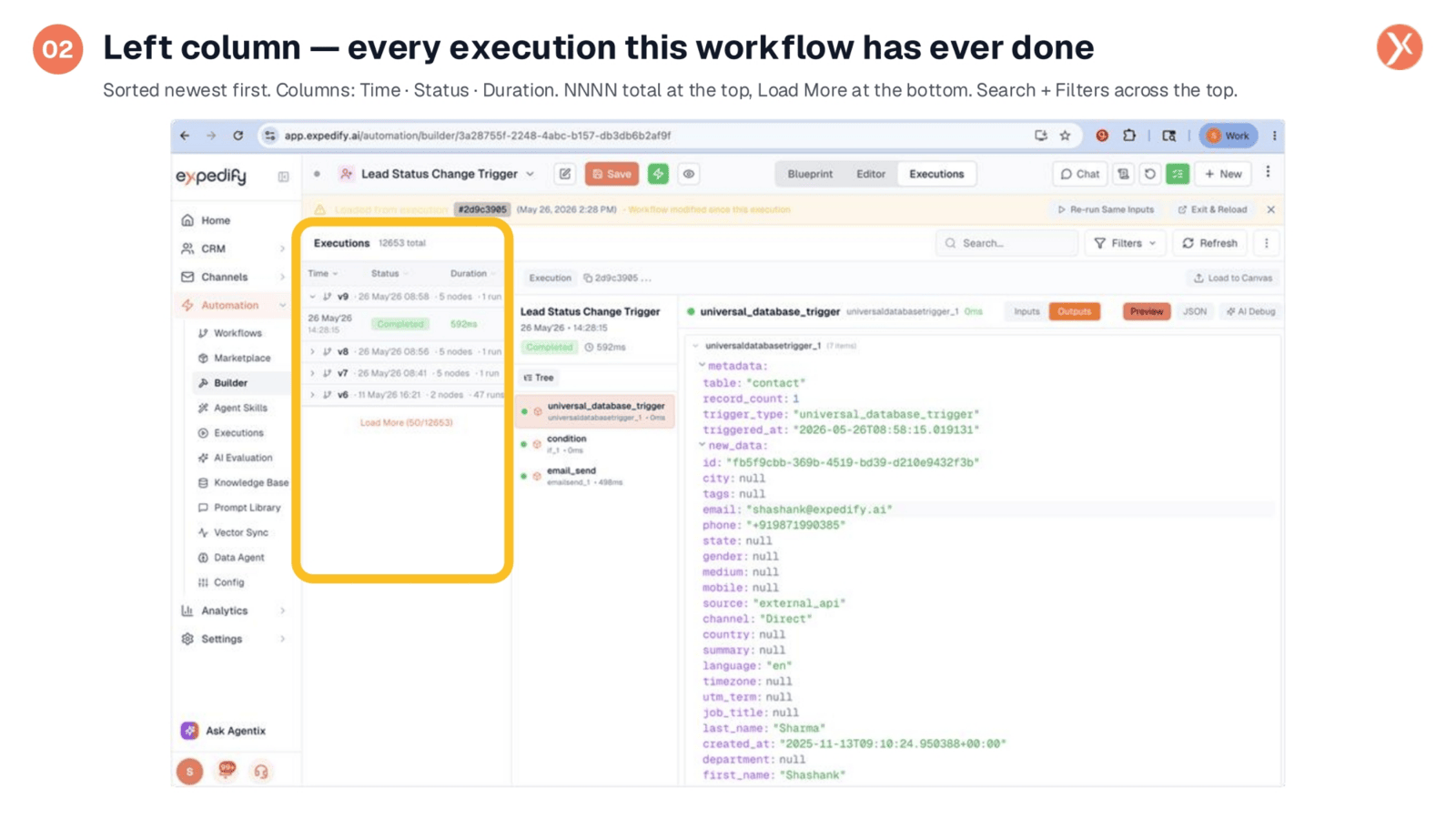The height and width of the screenshot is (819, 1456).
Task: Switch to JSON view
Action: pyautogui.click(x=1194, y=311)
